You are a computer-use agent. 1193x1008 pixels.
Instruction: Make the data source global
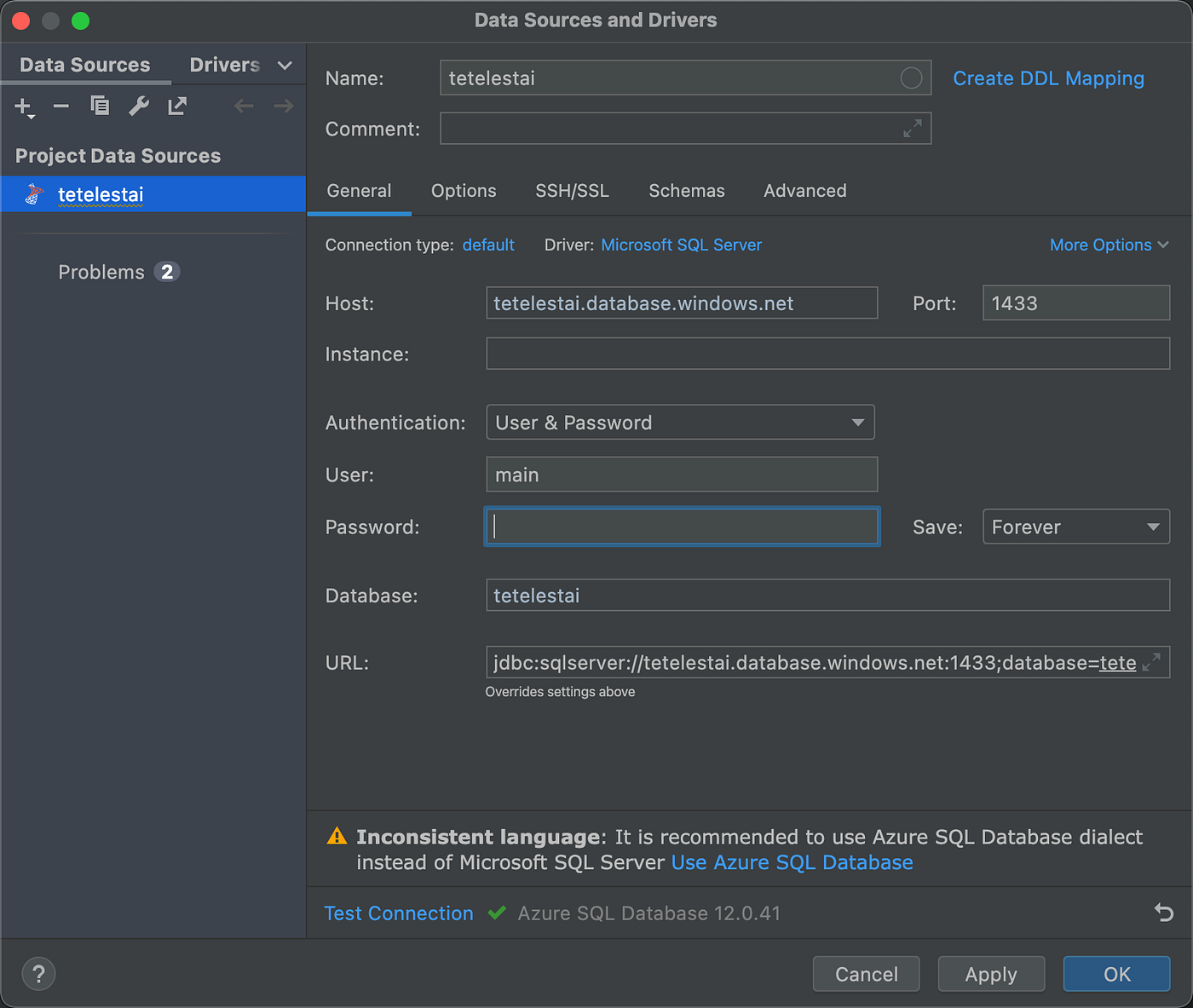[176, 106]
